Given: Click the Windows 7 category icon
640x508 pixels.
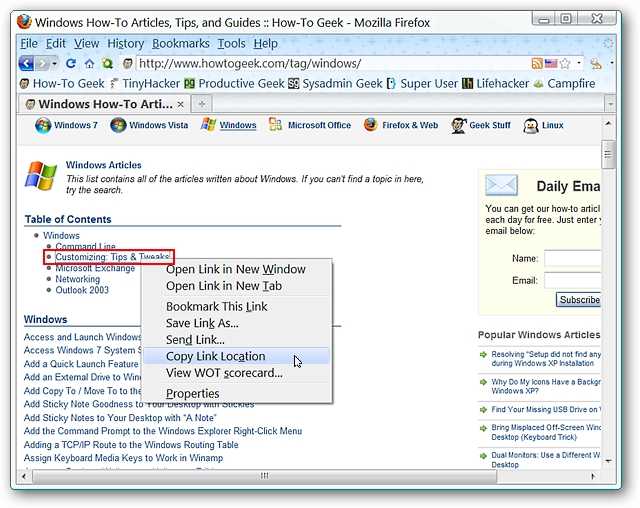Looking at the screenshot, I should coord(43,126).
